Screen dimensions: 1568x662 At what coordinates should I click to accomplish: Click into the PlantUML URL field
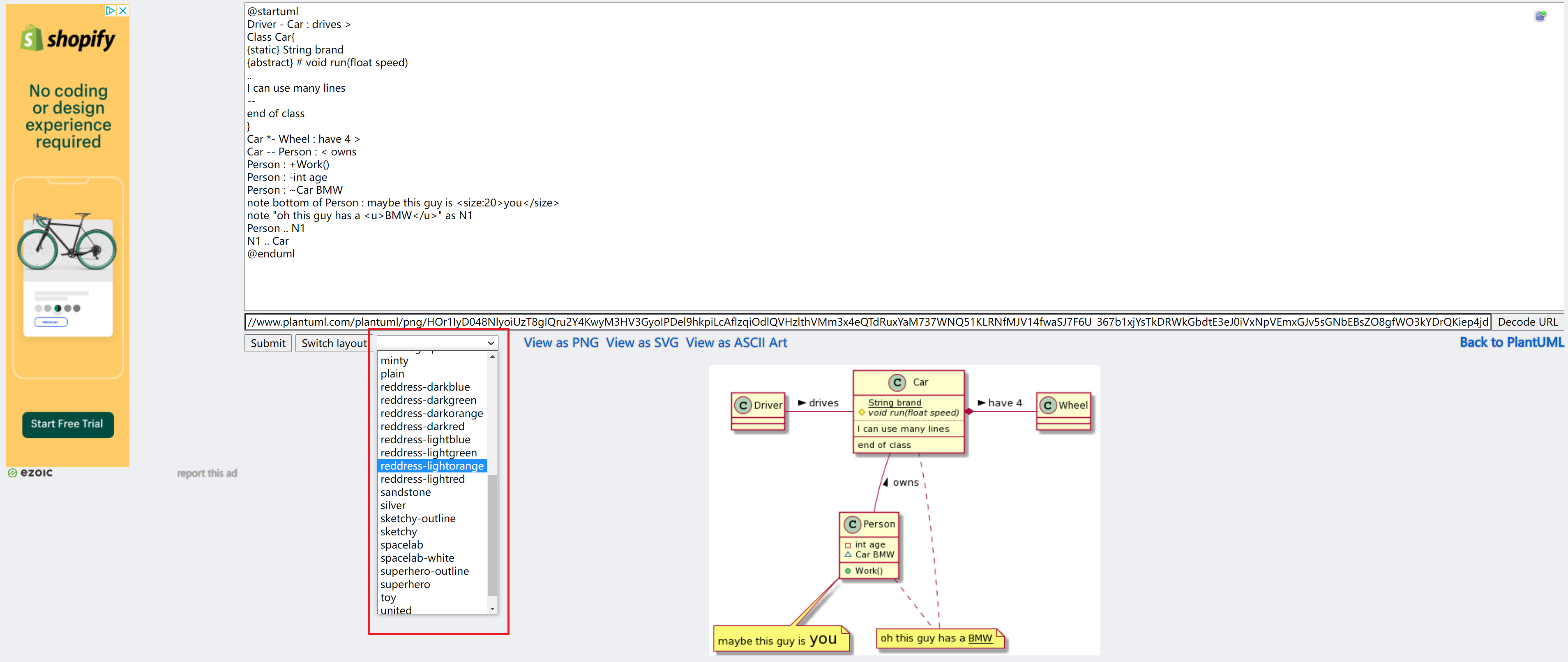pyautogui.click(x=867, y=322)
